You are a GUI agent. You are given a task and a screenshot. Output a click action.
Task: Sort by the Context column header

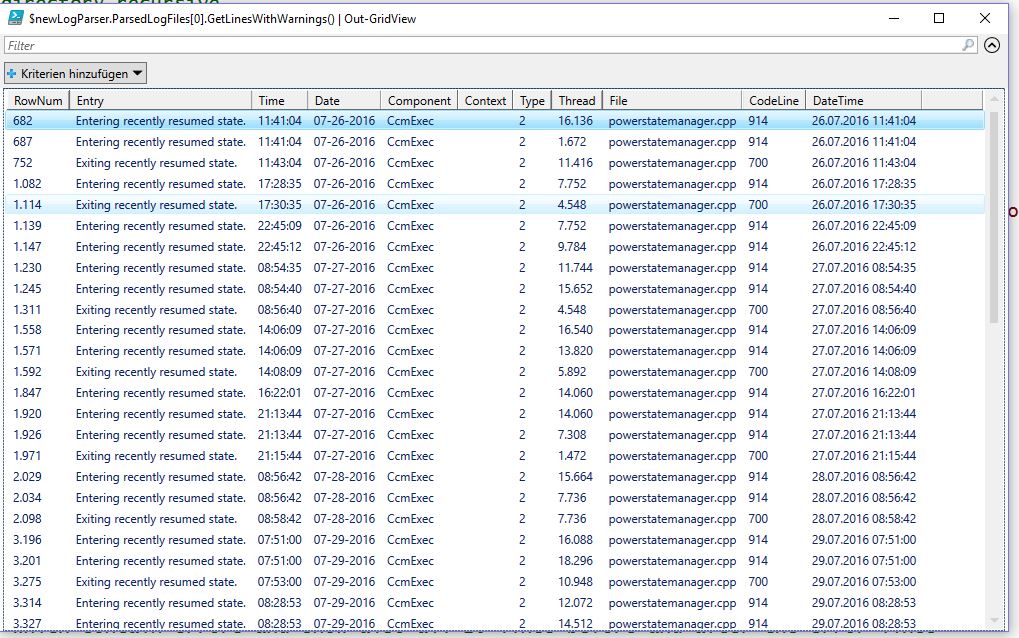pos(485,101)
